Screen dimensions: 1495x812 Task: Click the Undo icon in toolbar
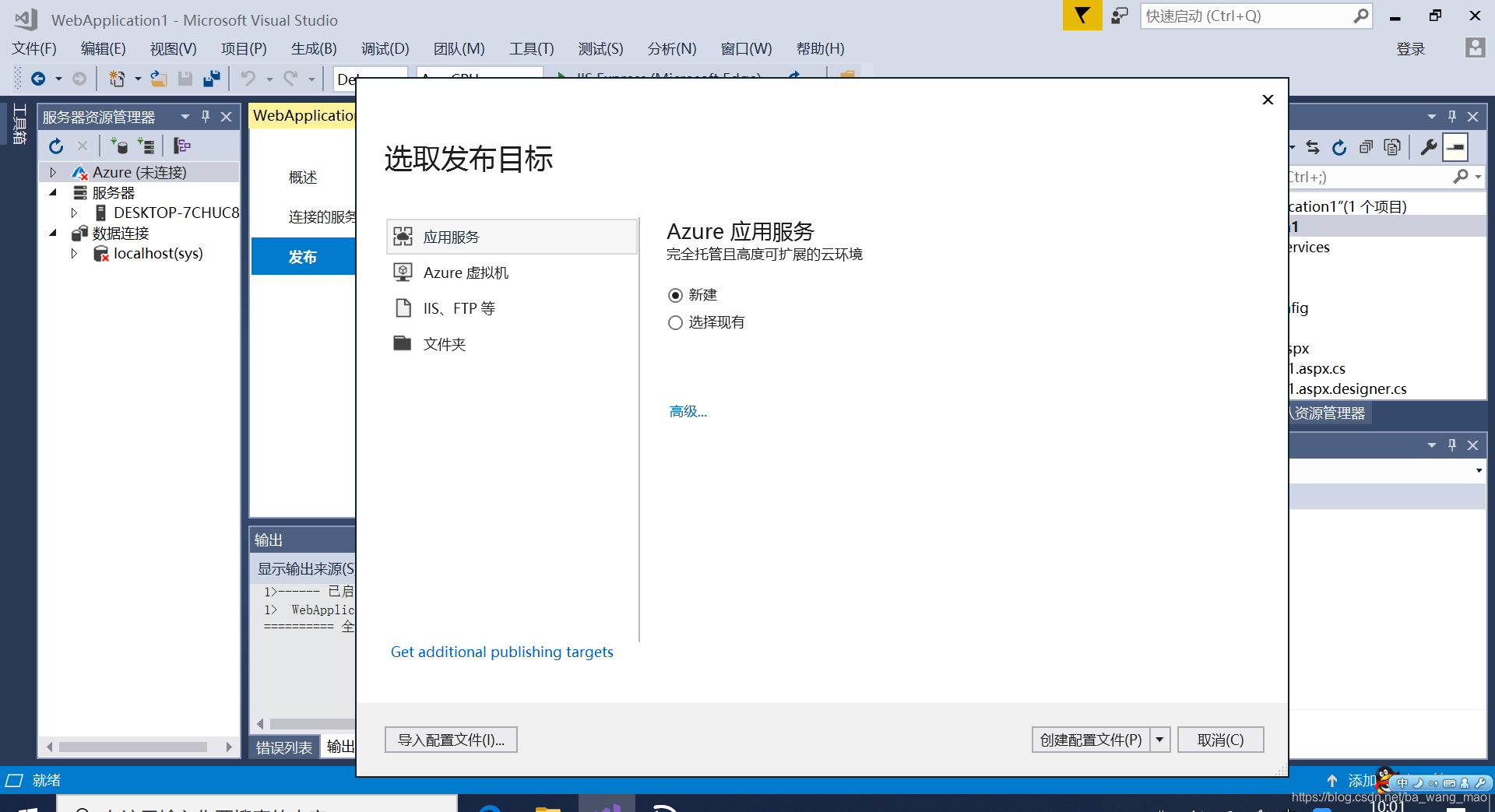(x=248, y=79)
